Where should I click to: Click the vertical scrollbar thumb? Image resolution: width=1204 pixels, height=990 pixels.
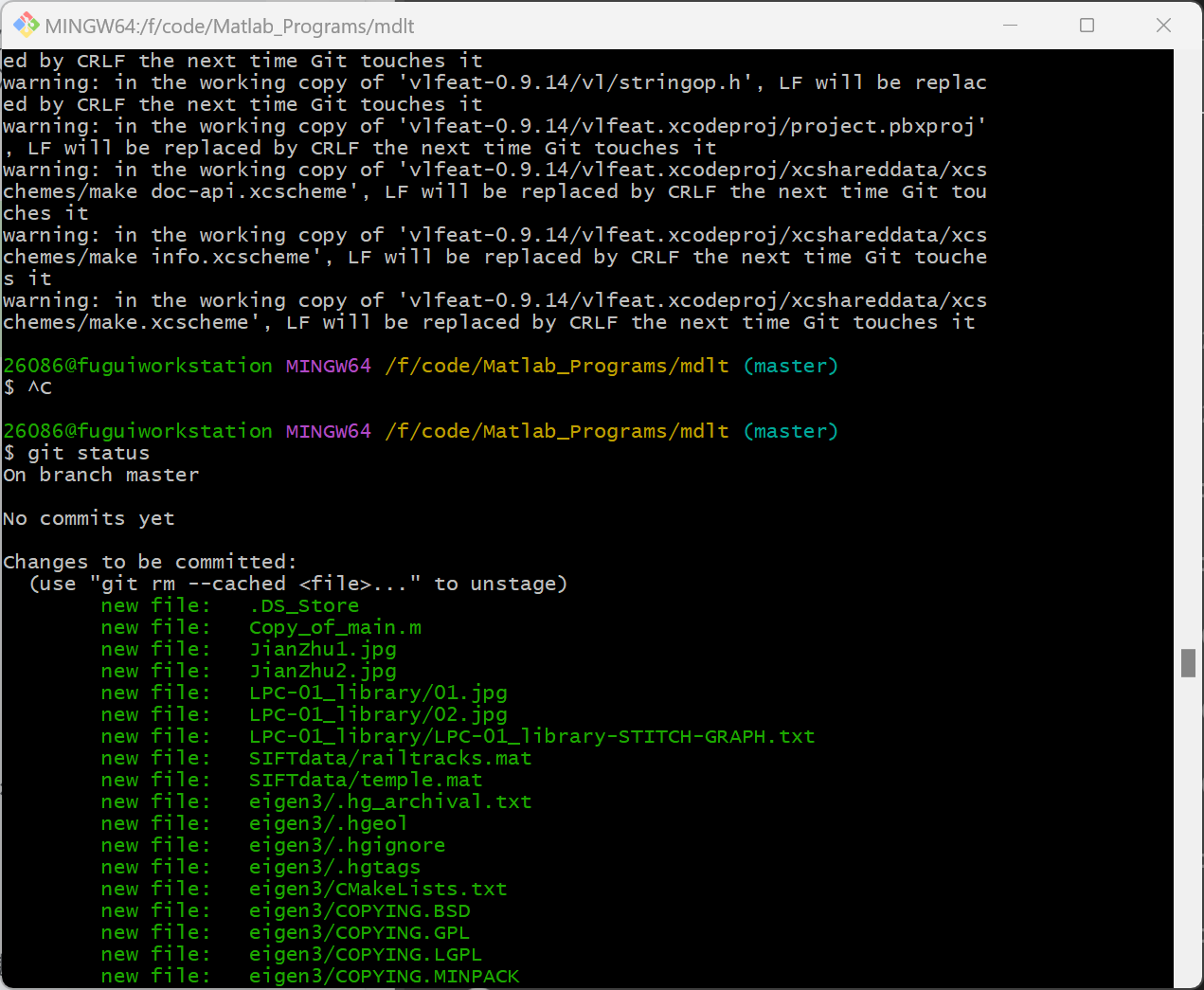click(1188, 662)
